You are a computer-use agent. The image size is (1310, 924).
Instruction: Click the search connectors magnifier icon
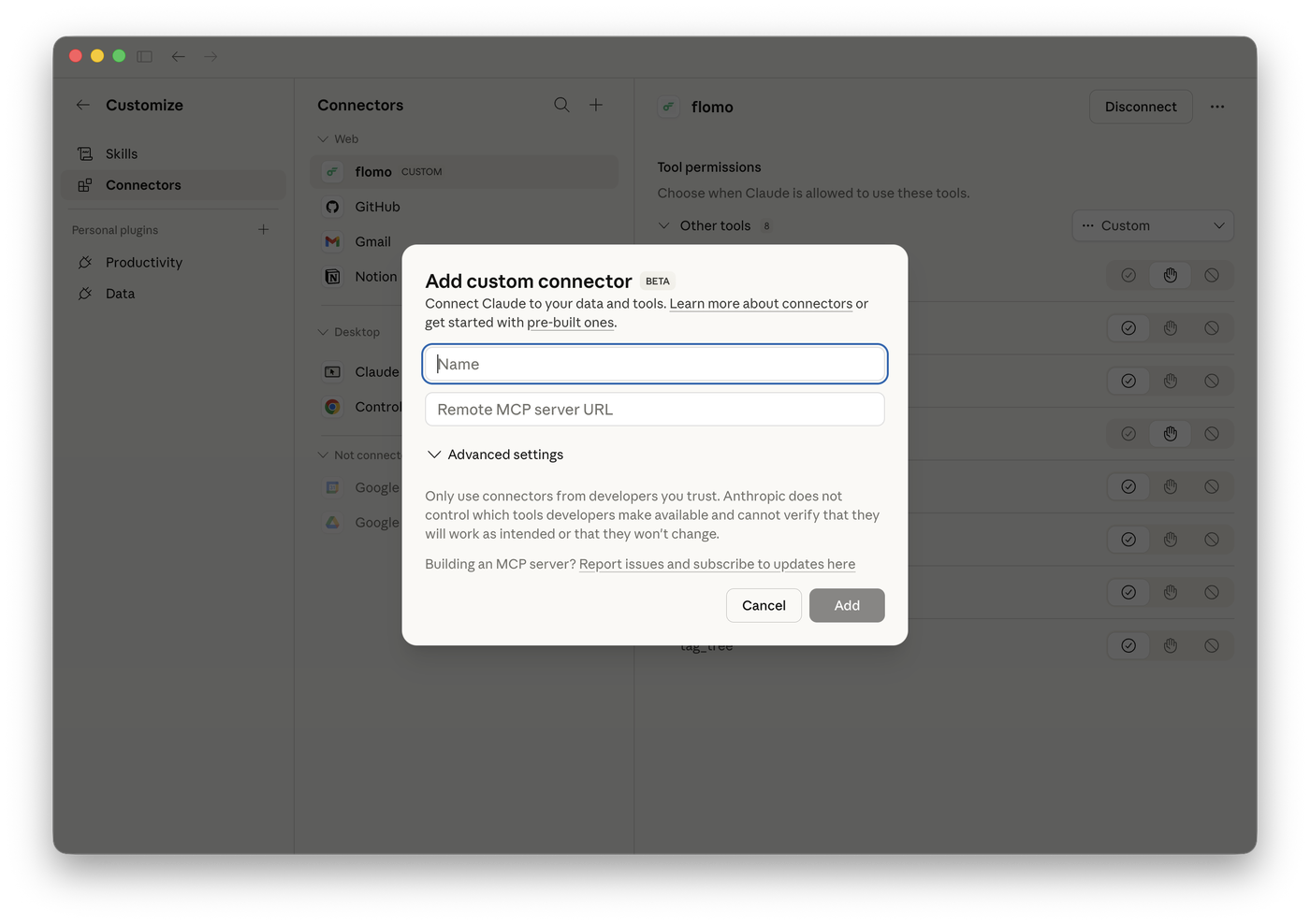click(x=561, y=105)
